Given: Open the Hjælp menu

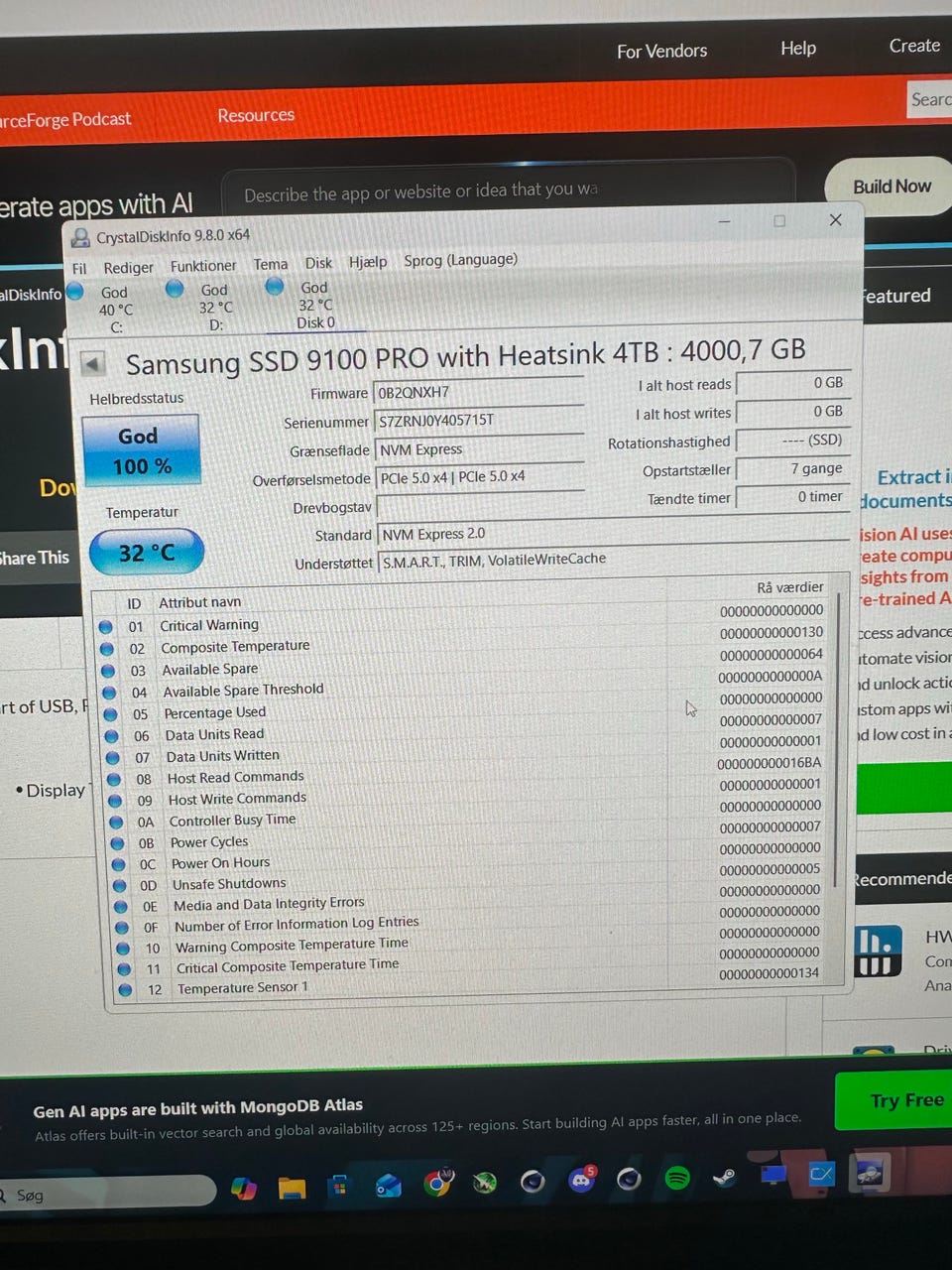Looking at the screenshot, I should pos(368,262).
